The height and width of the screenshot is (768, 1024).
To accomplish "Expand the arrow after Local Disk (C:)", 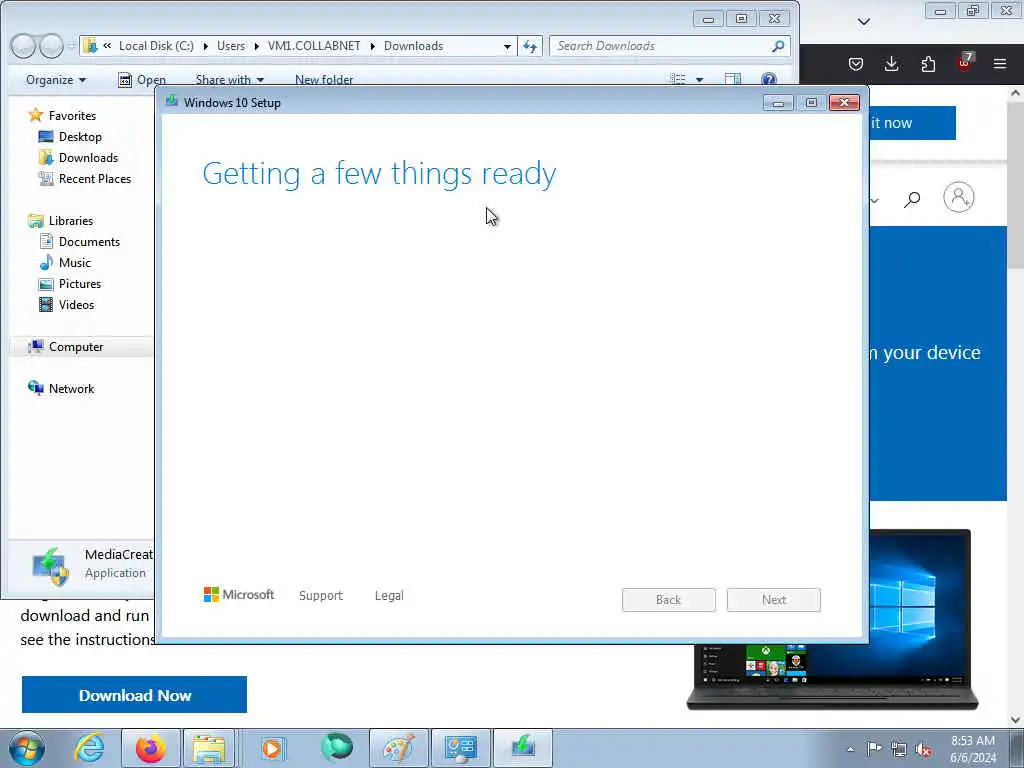I will pos(205,46).
